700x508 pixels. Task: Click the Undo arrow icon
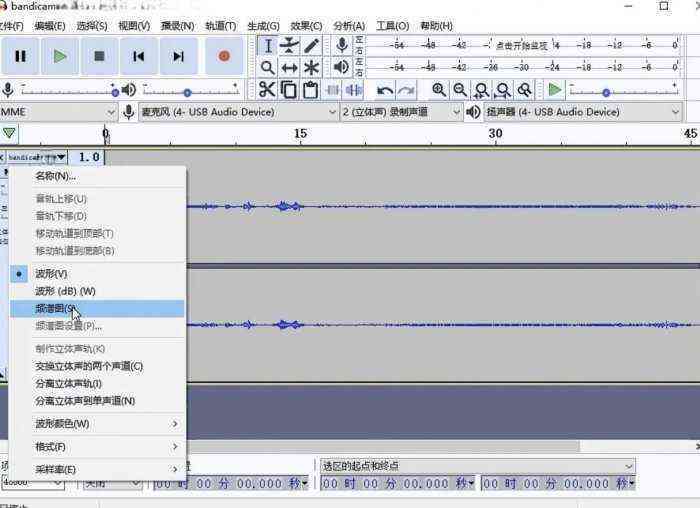coord(385,91)
